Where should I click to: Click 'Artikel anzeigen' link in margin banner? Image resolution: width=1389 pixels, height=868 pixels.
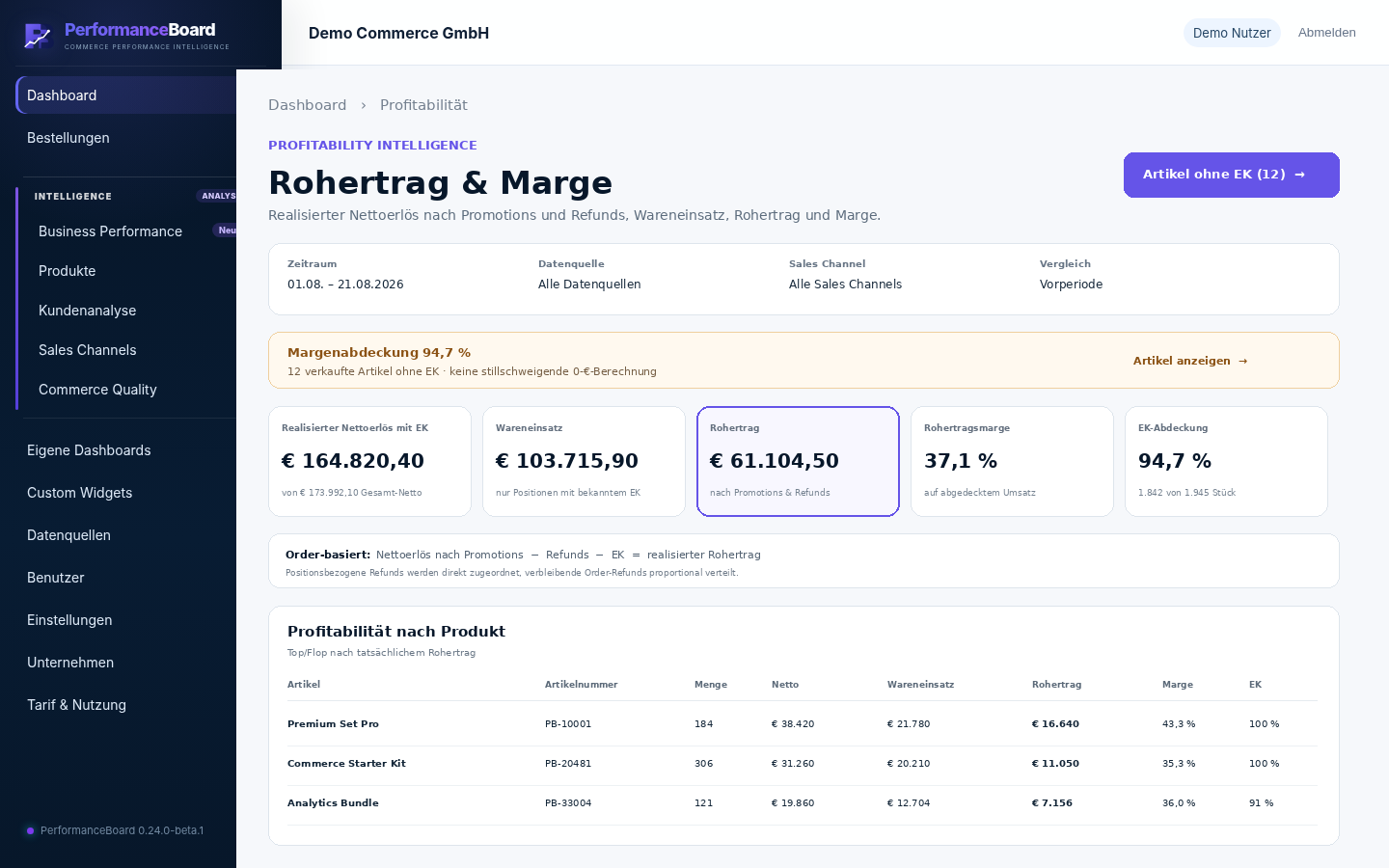[x=1190, y=361]
